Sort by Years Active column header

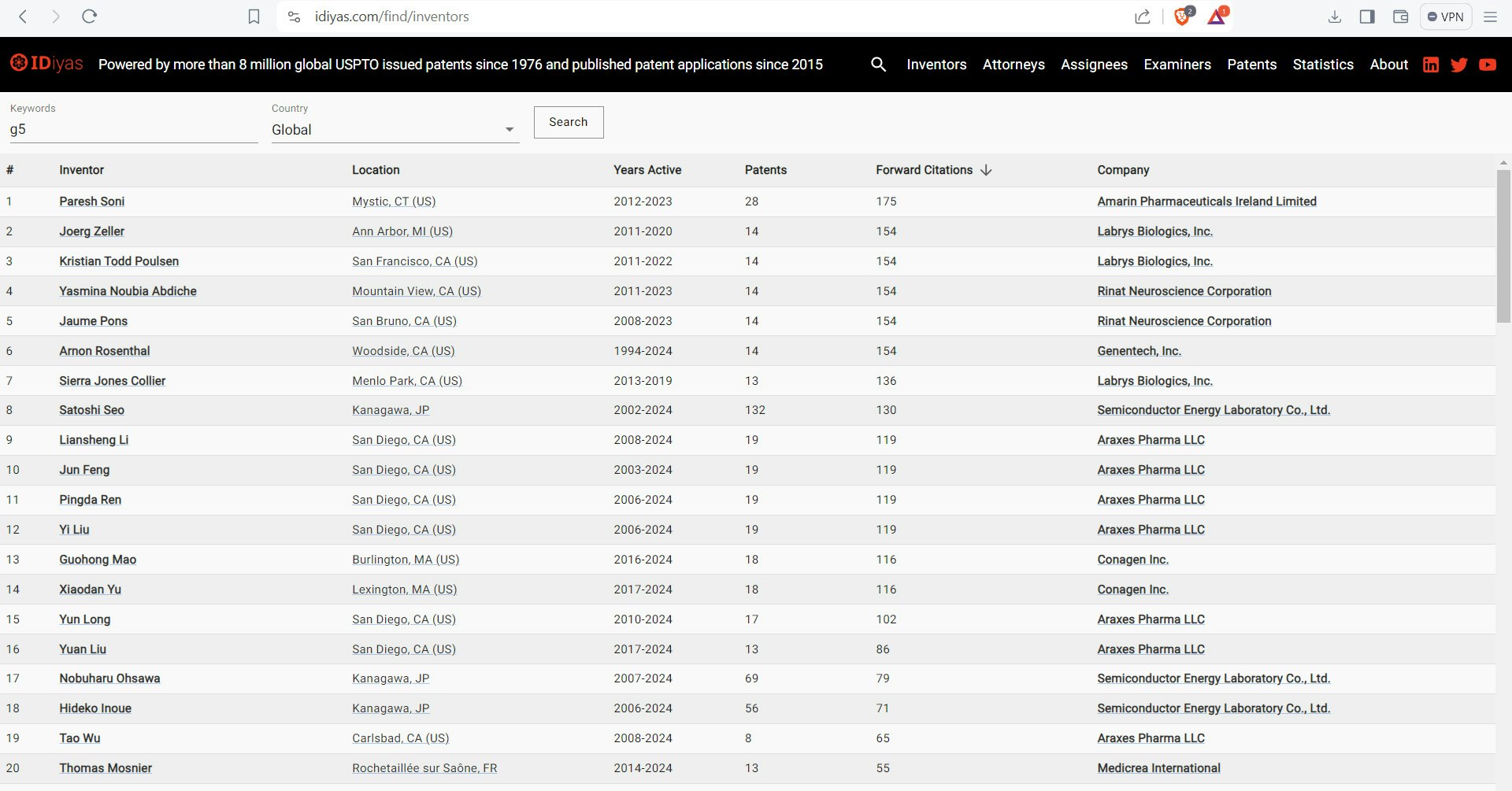647,170
